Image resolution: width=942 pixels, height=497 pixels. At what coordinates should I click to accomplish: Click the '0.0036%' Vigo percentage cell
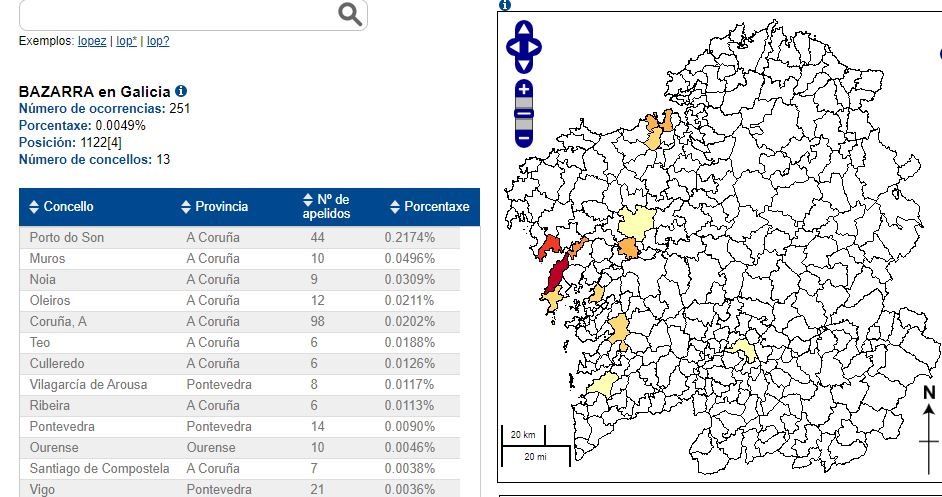click(x=410, y=489)
